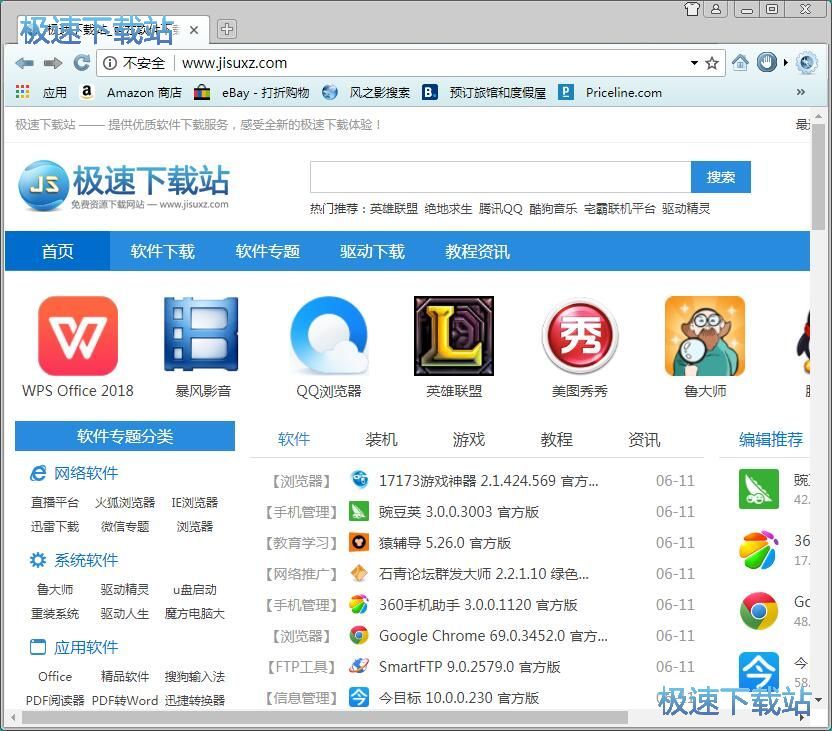The image size is (832, 731).
Task: Click hot recommendation 腾讯QQ link
Action: (x=500, y=208)
